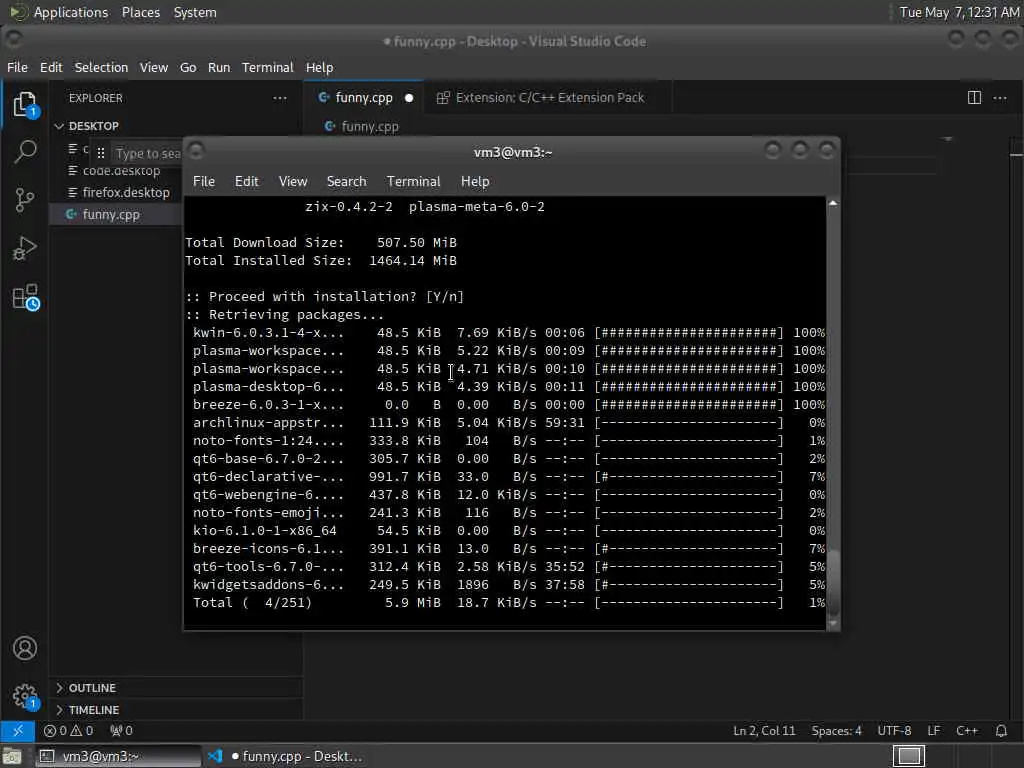Click the Applications menu icon in top panel
The image size is (1024, 768).
(18, 12)
